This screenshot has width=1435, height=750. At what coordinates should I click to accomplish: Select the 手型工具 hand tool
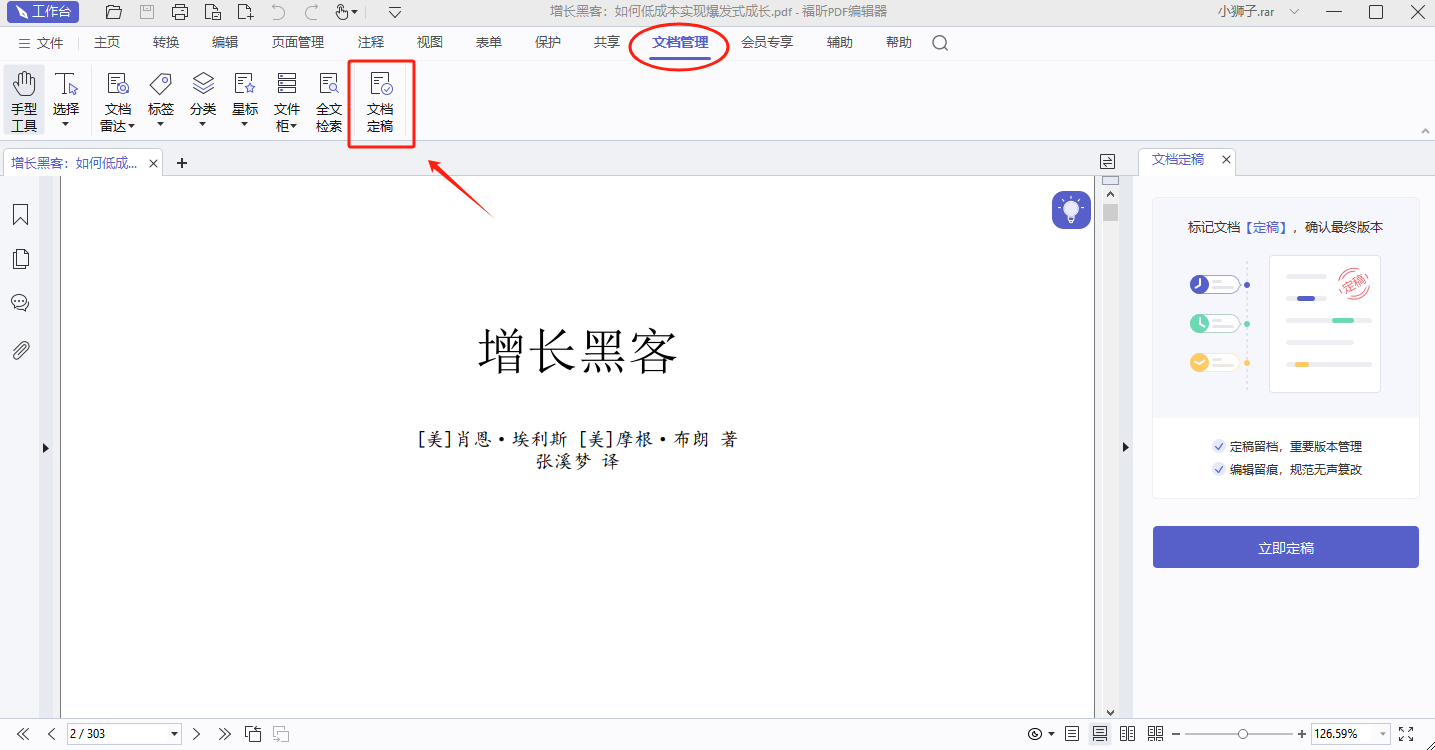(x=24, y=102)
